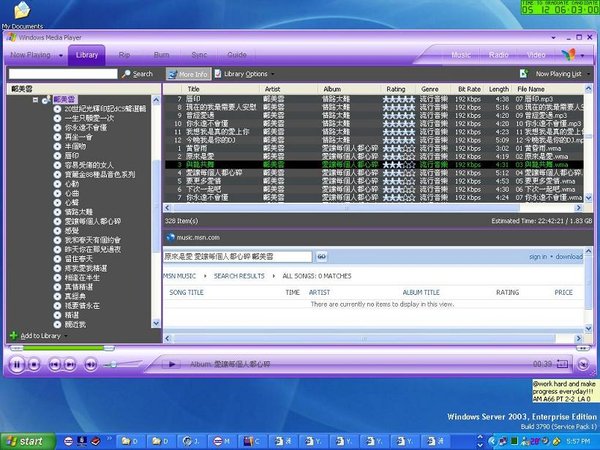Click the Search button

[x=137, y=74]
